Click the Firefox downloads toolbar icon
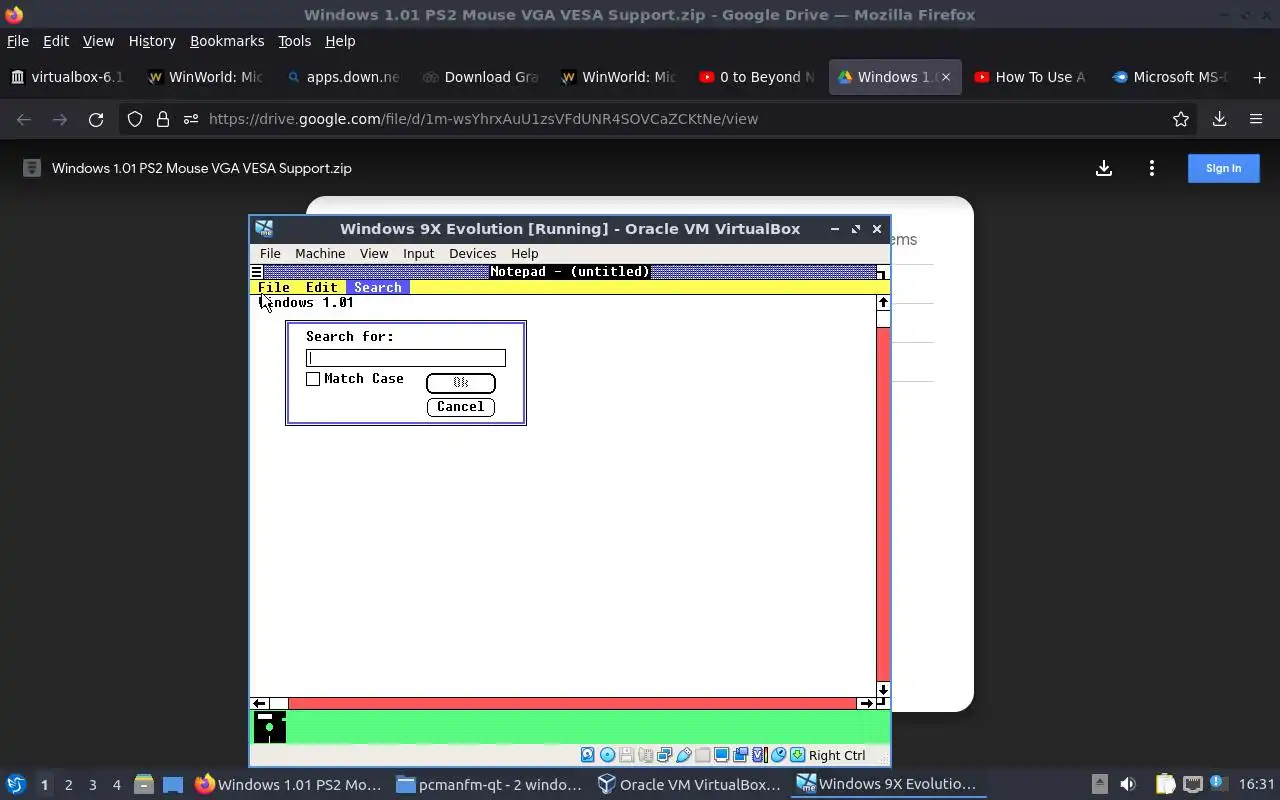Image resolution: width=1280 pixels, height=800 pixels. coord(1219,119)
